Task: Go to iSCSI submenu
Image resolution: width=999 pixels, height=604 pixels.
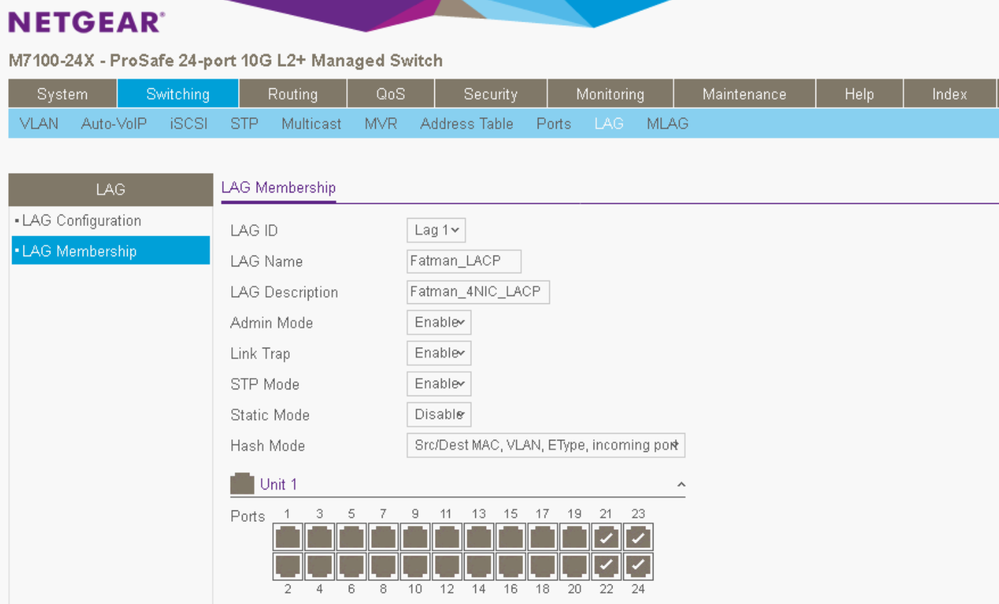Action: tap(189, 124)
